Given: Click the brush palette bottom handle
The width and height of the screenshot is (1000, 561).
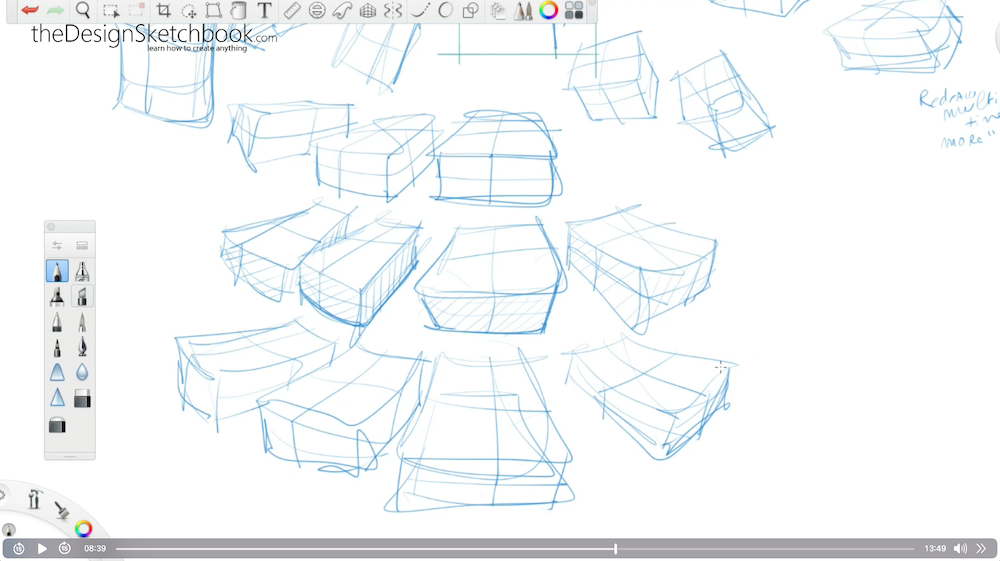Looking at the screenshot, I should (70, 456).
